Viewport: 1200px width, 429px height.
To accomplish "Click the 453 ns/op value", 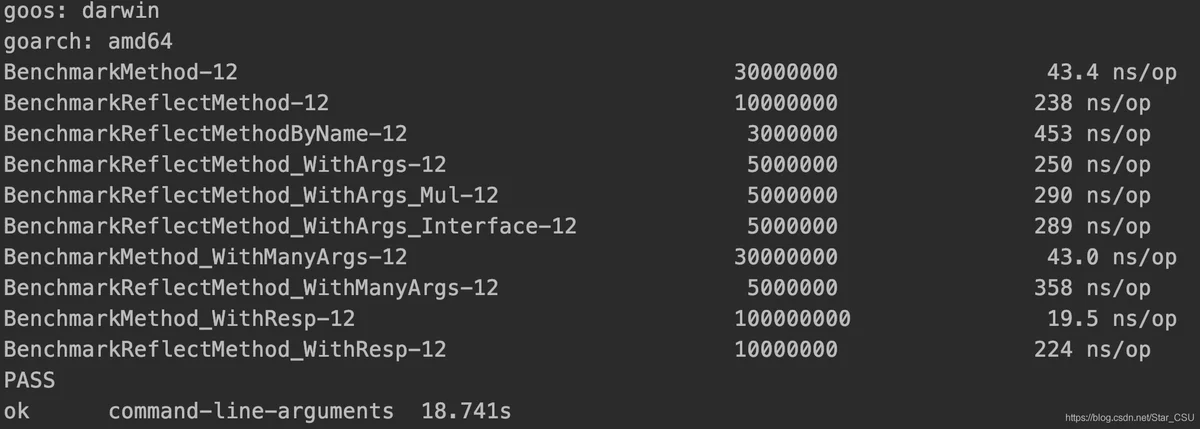I will pos(1092,134).
